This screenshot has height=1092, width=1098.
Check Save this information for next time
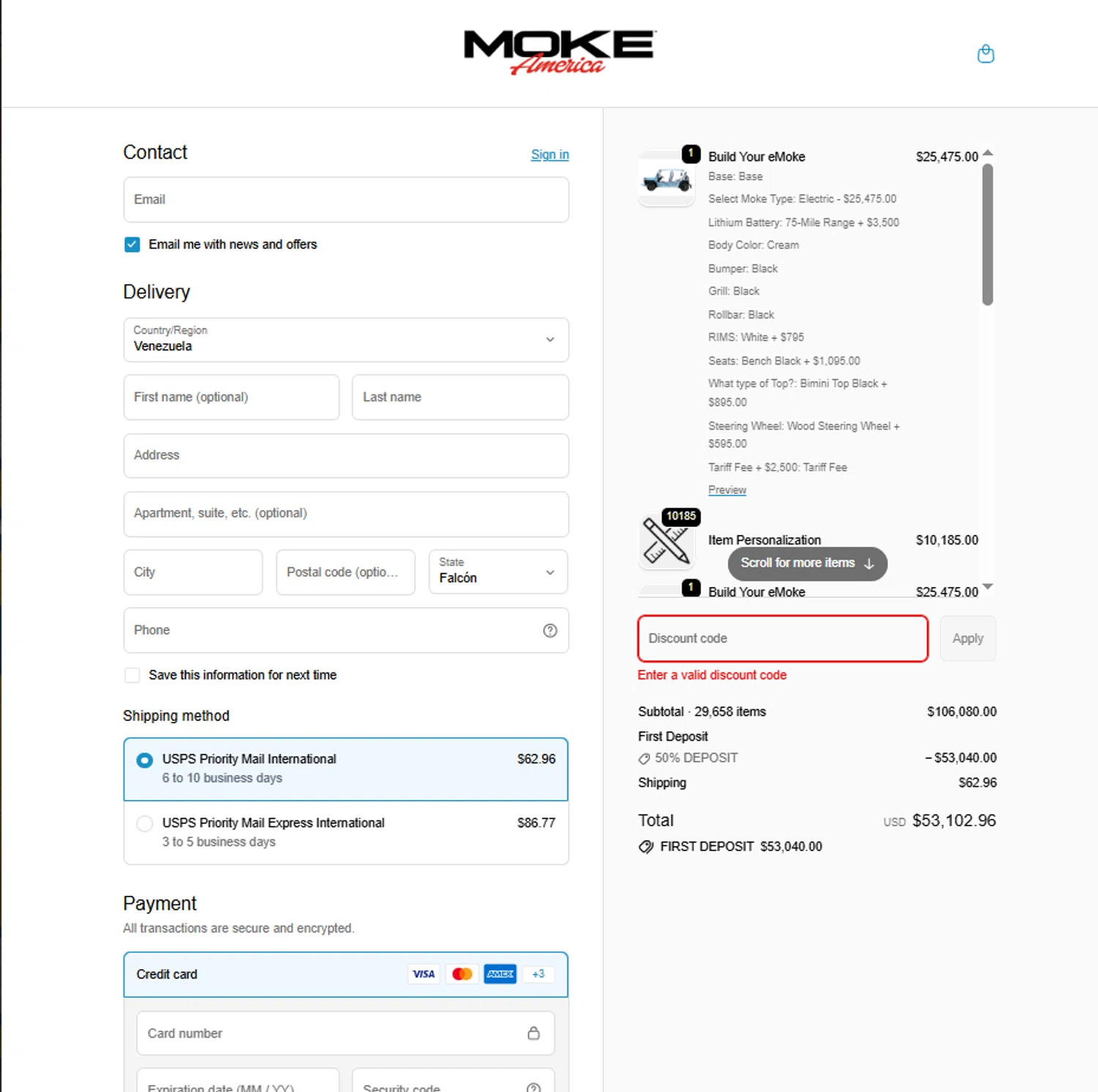point(132,675)
